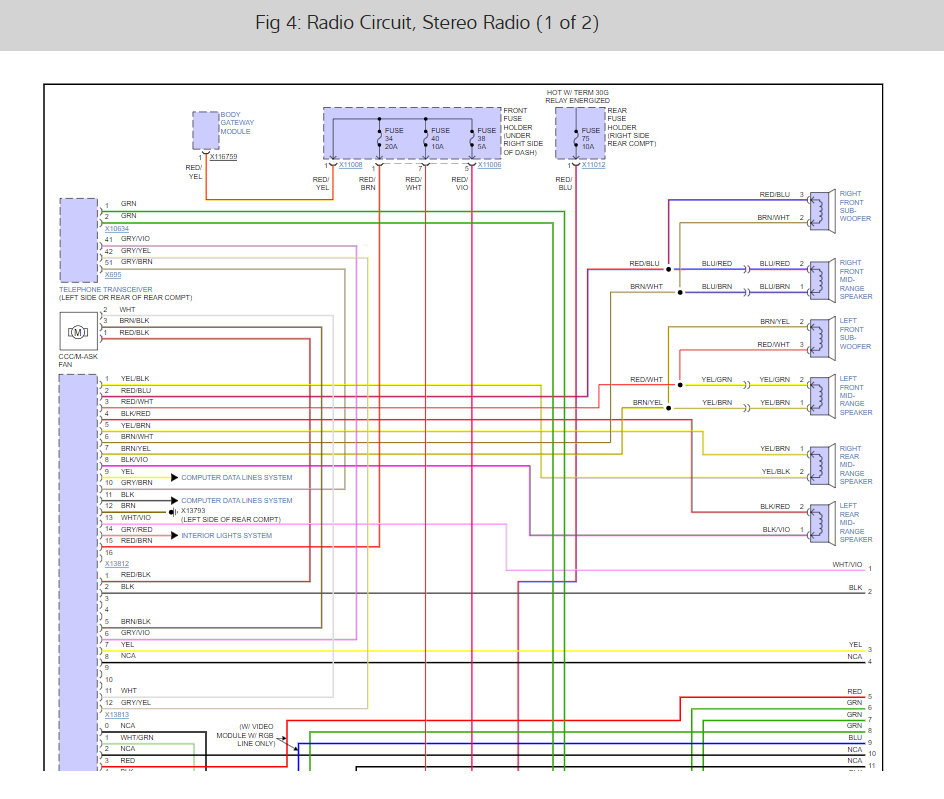Click the Left Rear Mid-Range Speaker label

click(856, 523)
